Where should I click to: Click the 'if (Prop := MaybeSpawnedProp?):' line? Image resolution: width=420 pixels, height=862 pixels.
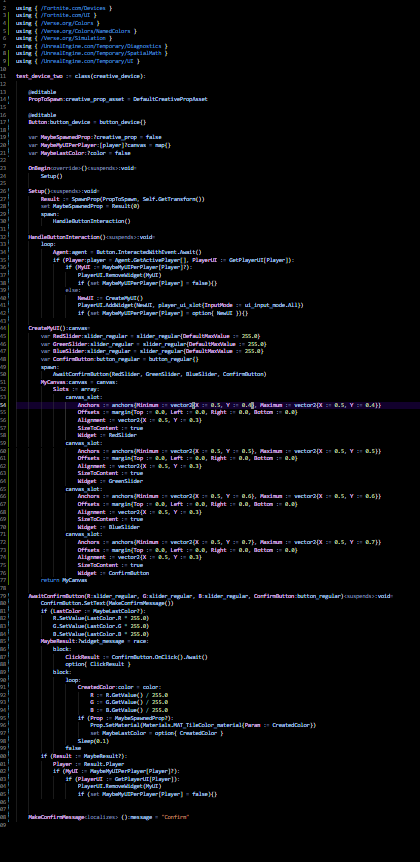(125, 718)
